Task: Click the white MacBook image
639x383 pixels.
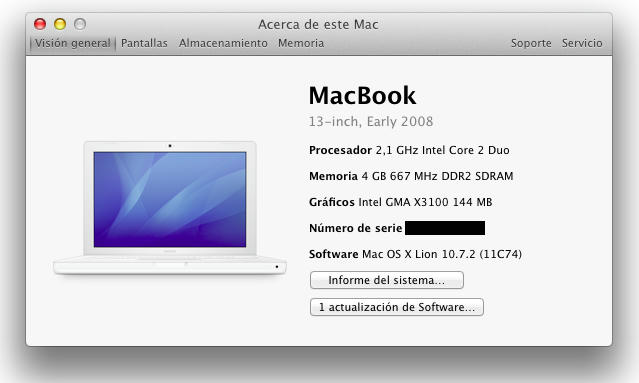Action: [x=170, y=208]
